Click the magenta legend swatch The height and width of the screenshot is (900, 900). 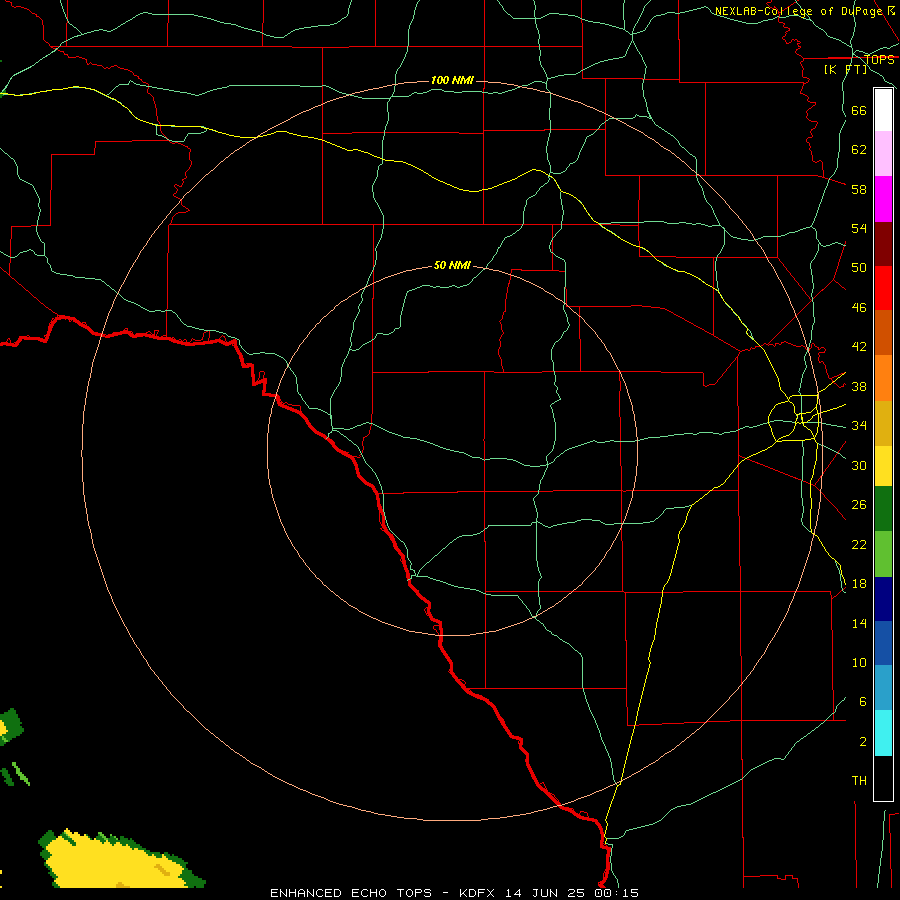883,199
